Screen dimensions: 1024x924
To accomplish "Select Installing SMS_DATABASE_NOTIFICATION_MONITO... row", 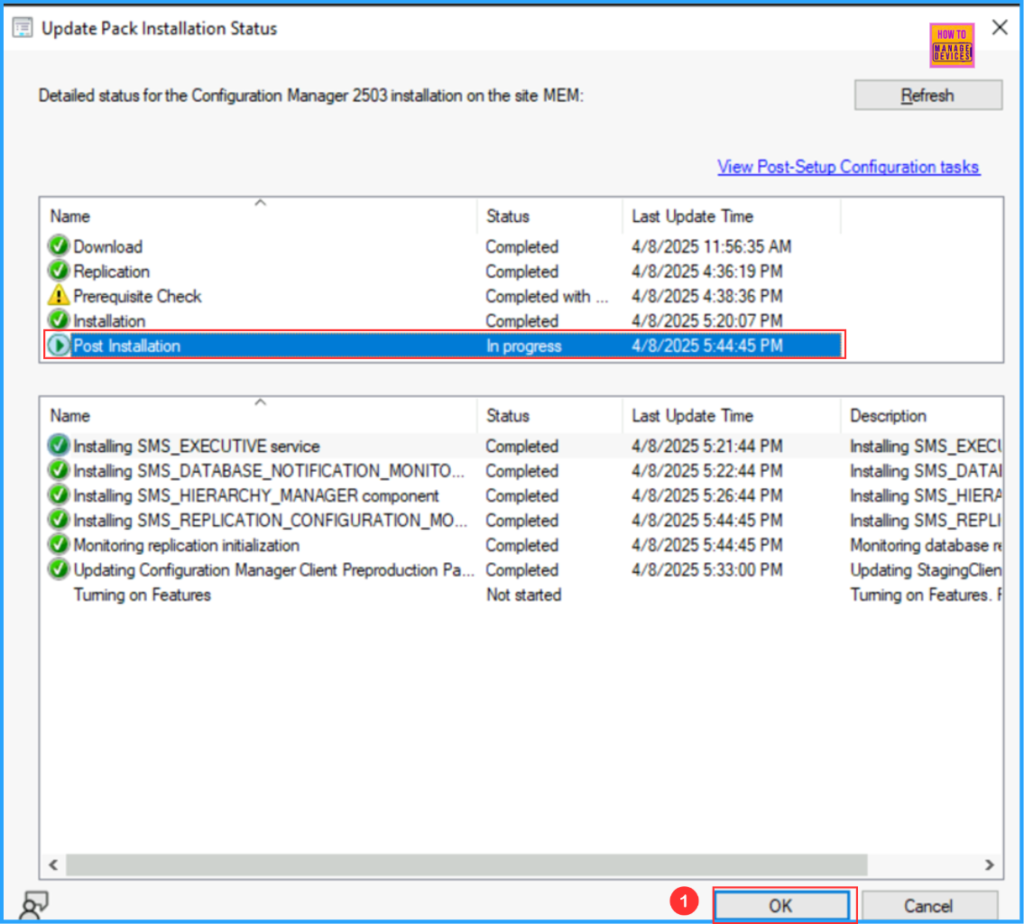I will coord(524,471).
